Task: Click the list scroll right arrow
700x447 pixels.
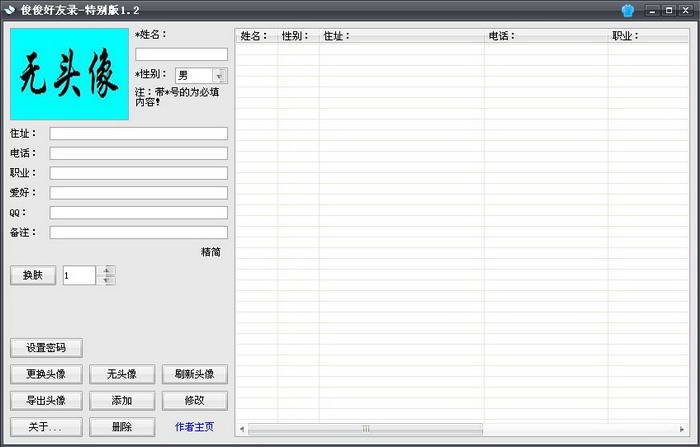Action: 682,429
